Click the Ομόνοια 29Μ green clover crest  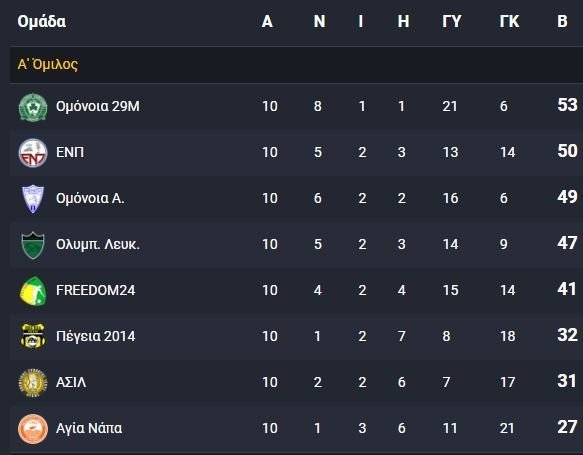[x=33, y=107]
